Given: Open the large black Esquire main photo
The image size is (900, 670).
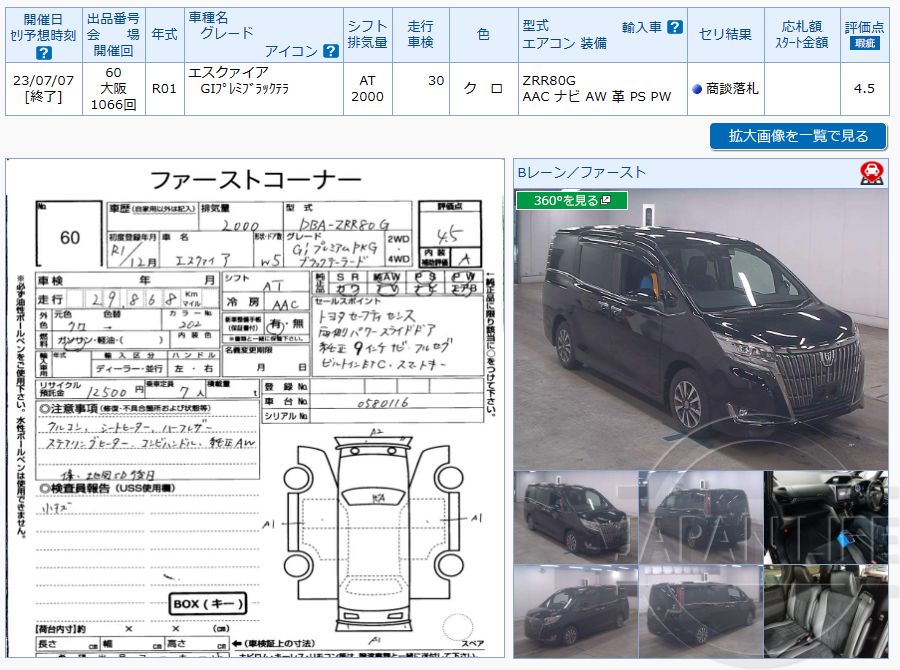Looking at the screenshot, I should (x=700, y=330).
